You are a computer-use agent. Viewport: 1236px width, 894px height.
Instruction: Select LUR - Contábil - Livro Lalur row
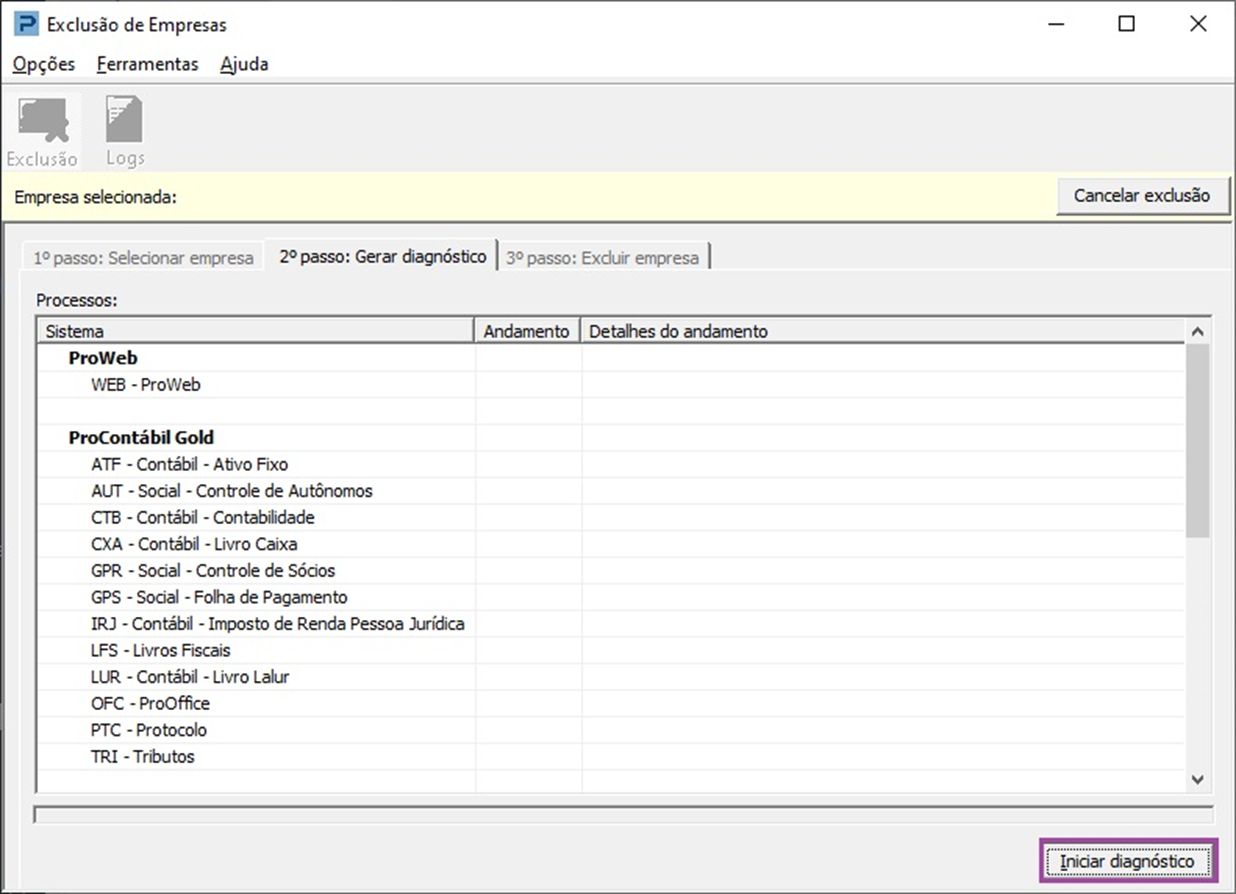[611, 676]
